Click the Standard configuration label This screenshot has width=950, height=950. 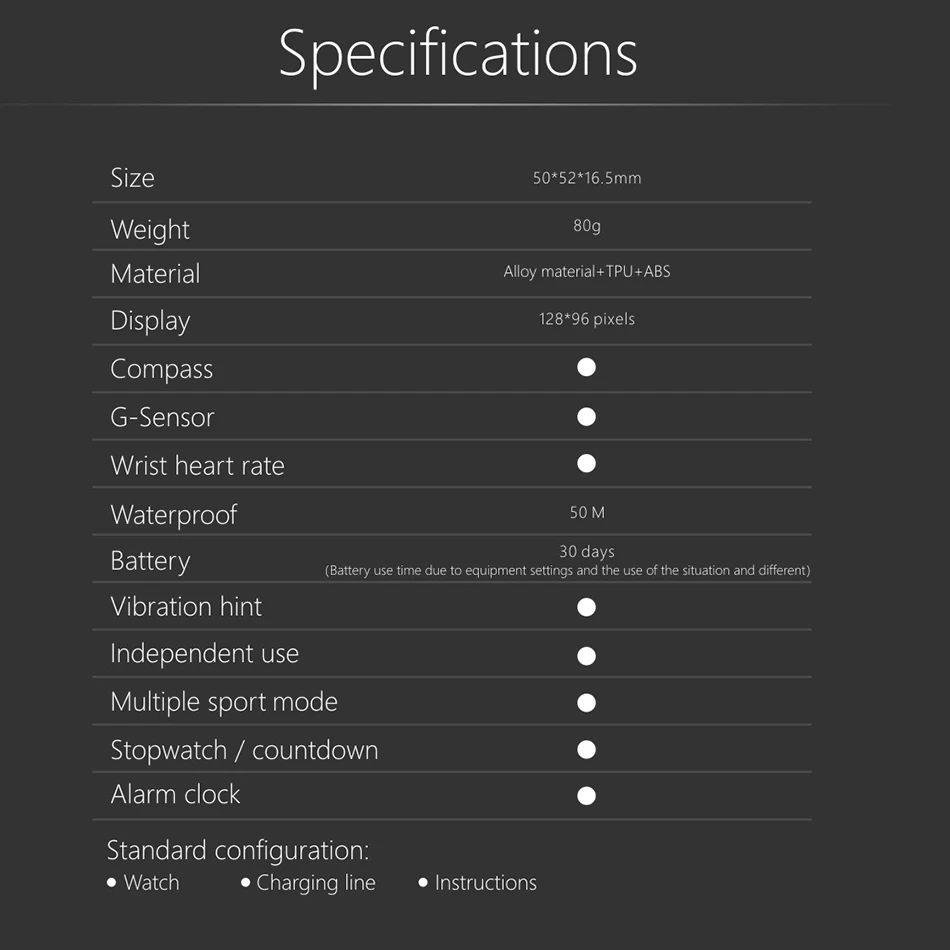[x=238, y=850]
